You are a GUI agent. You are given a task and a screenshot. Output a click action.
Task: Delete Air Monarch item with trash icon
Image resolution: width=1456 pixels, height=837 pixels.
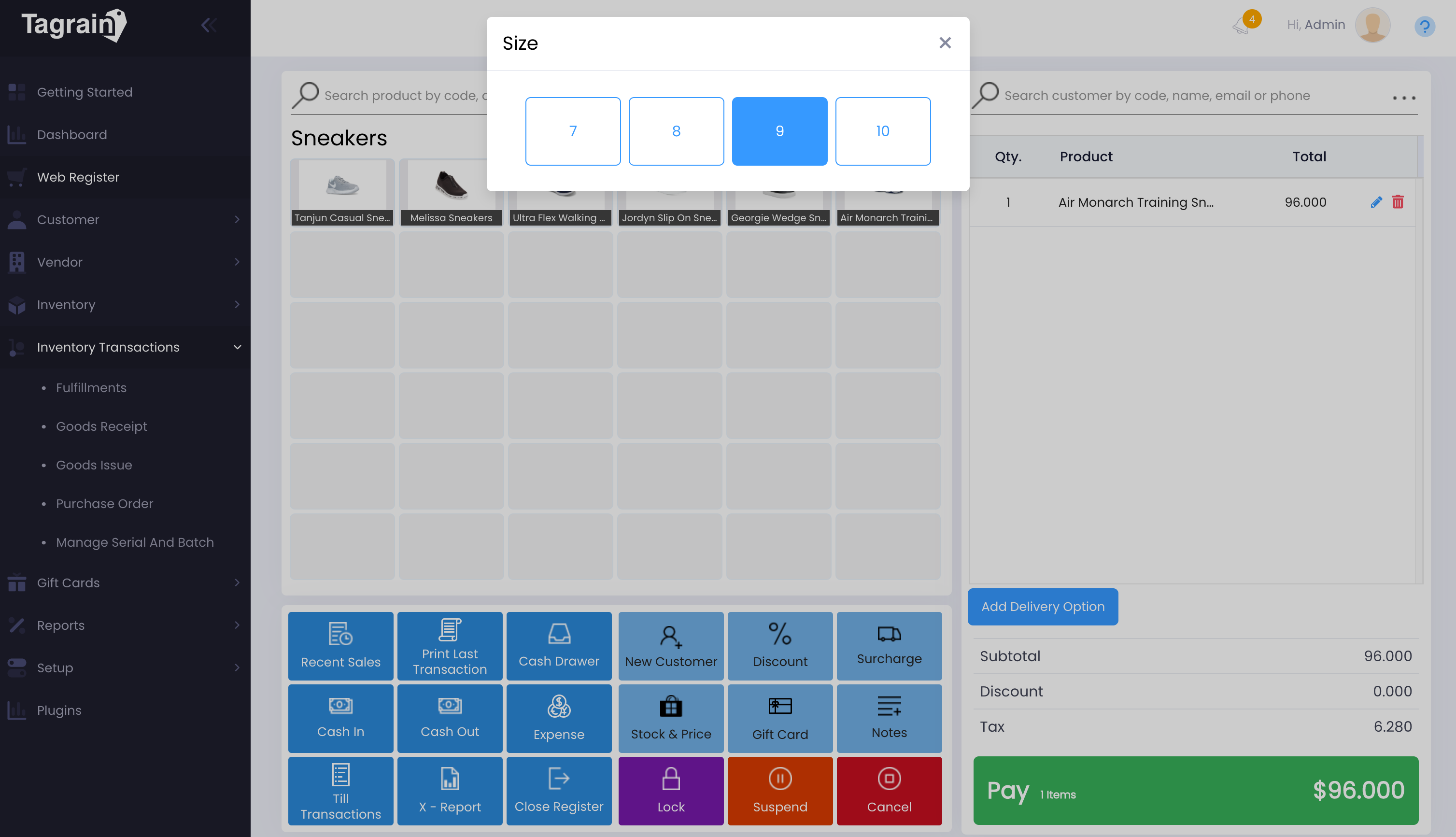[1398, 202]
